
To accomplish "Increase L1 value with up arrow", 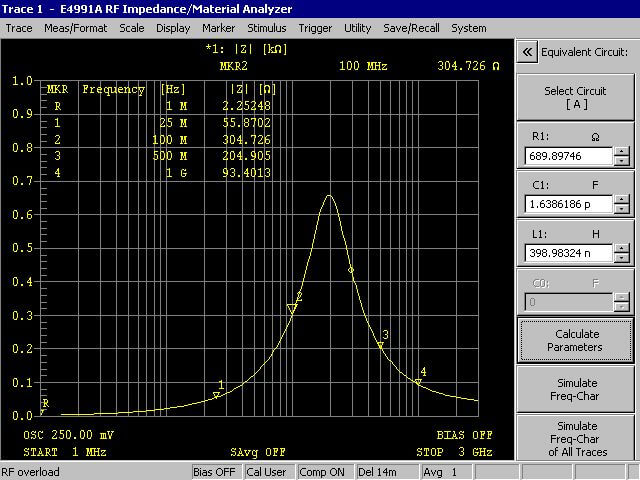I will point(622,249).
